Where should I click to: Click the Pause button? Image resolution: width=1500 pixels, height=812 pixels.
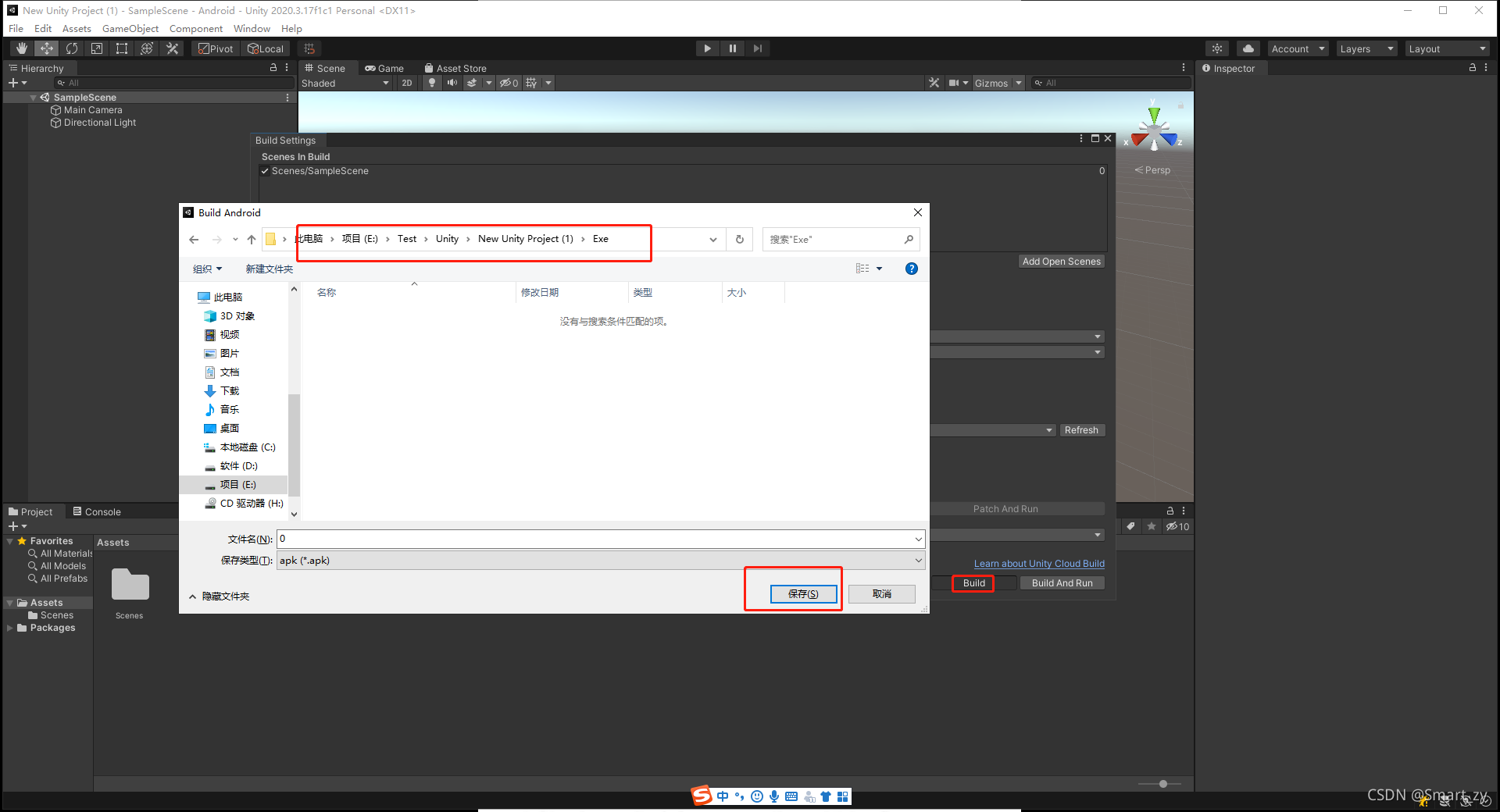[733, 48]
